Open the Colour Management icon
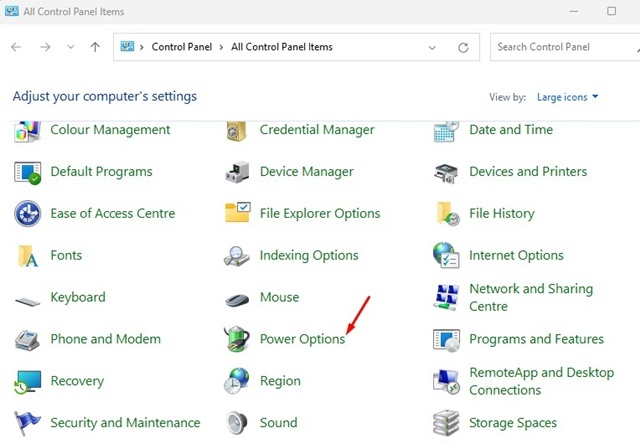Viewport: 640px width, 443px height. (27, 131)
